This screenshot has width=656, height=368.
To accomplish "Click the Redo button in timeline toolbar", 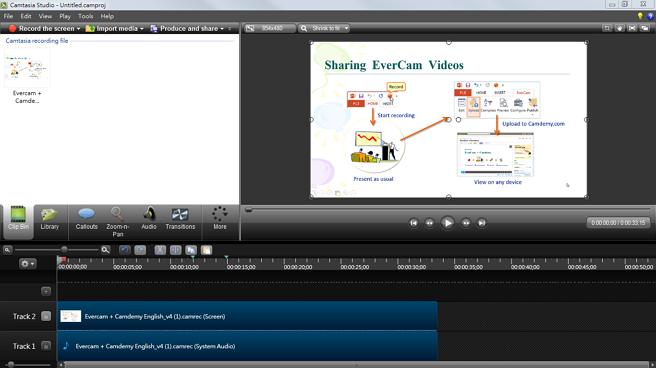I will (x=140, y=250).
